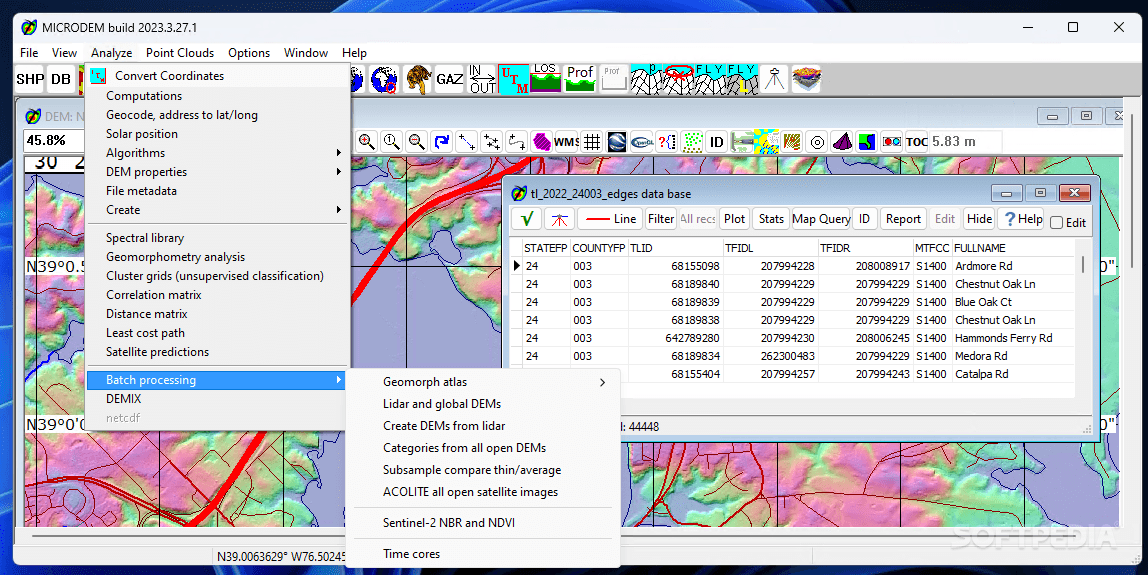This screenshot has width=1148, height=575.
Task: Click the red Line symbology button
Action: tap(610, 218)
